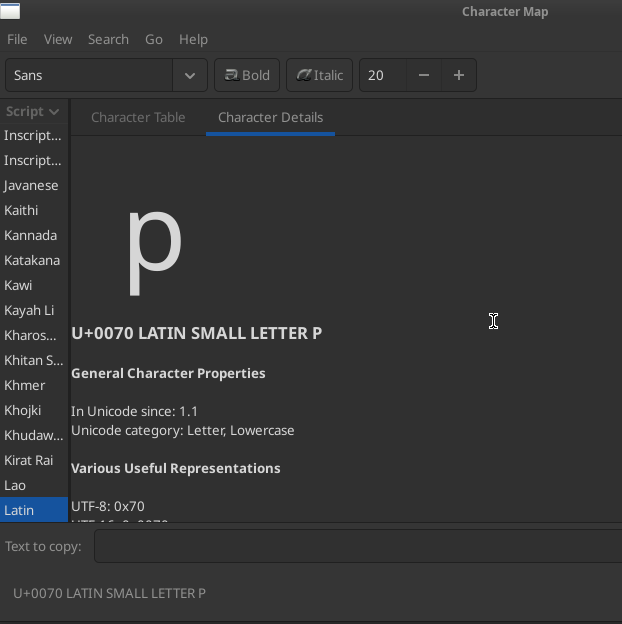Decrease font size with the minus button
Screen dimensions: 622x624
pyautogui.click(x=424, y=75)
